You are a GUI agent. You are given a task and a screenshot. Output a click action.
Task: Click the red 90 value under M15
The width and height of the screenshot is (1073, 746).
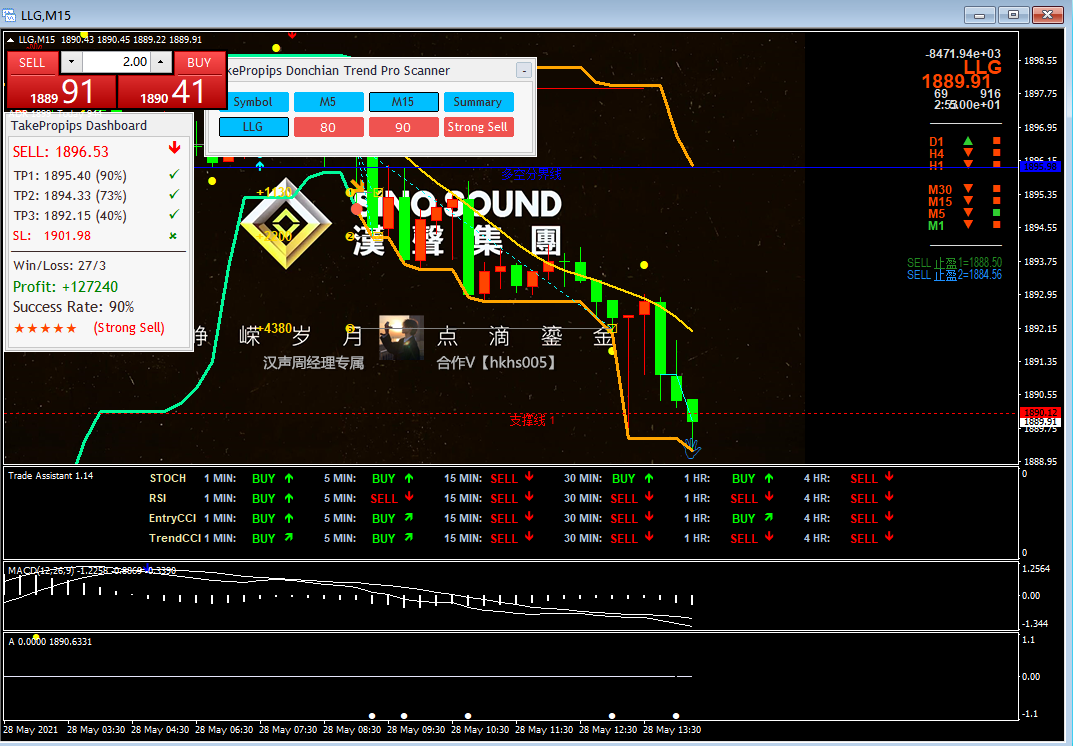coord(404,127)
